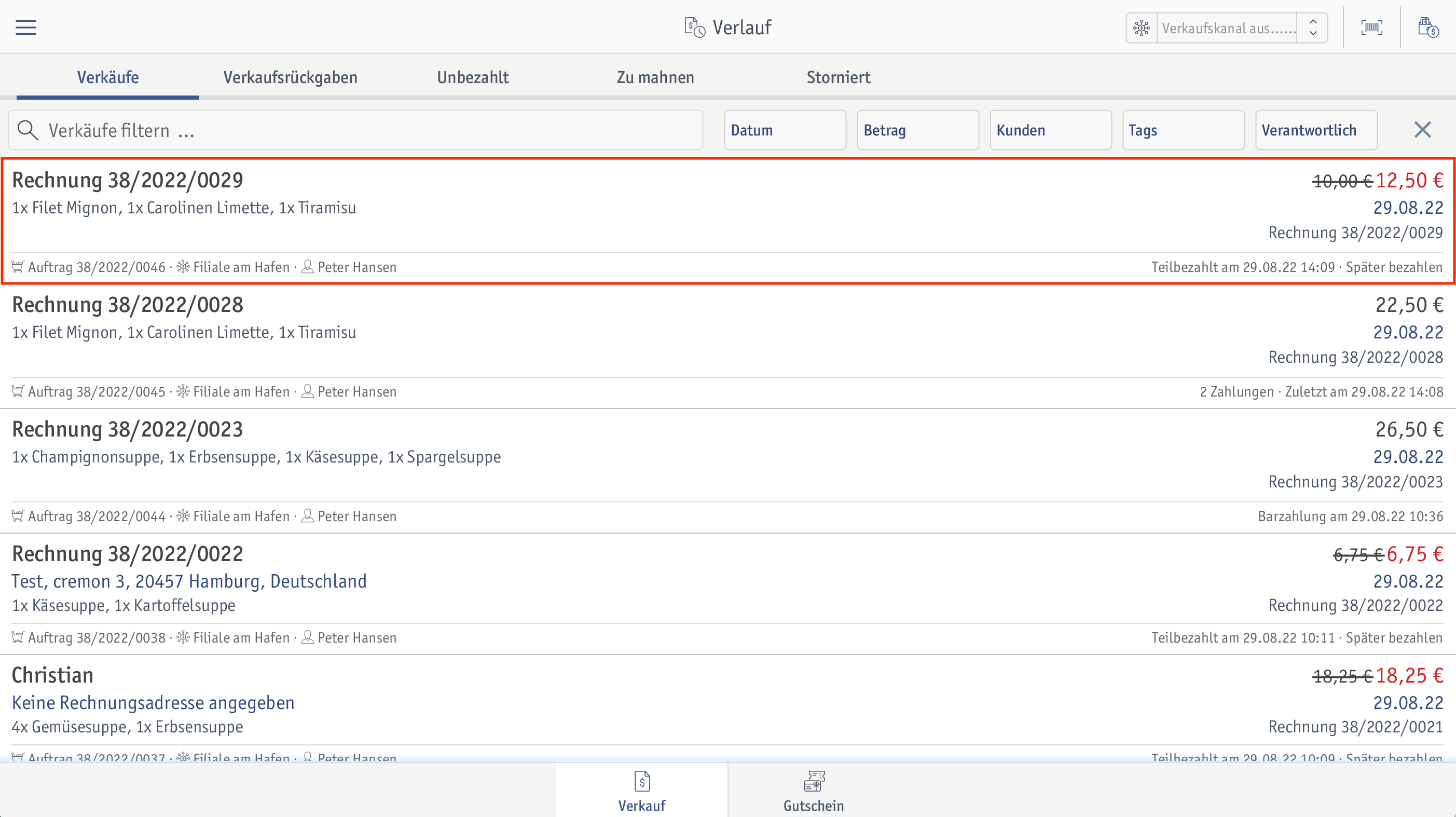Image resolution: width=1456 pixels, height=817 pixels.
Task: Open the cash register money icon
Action: 1428,27
